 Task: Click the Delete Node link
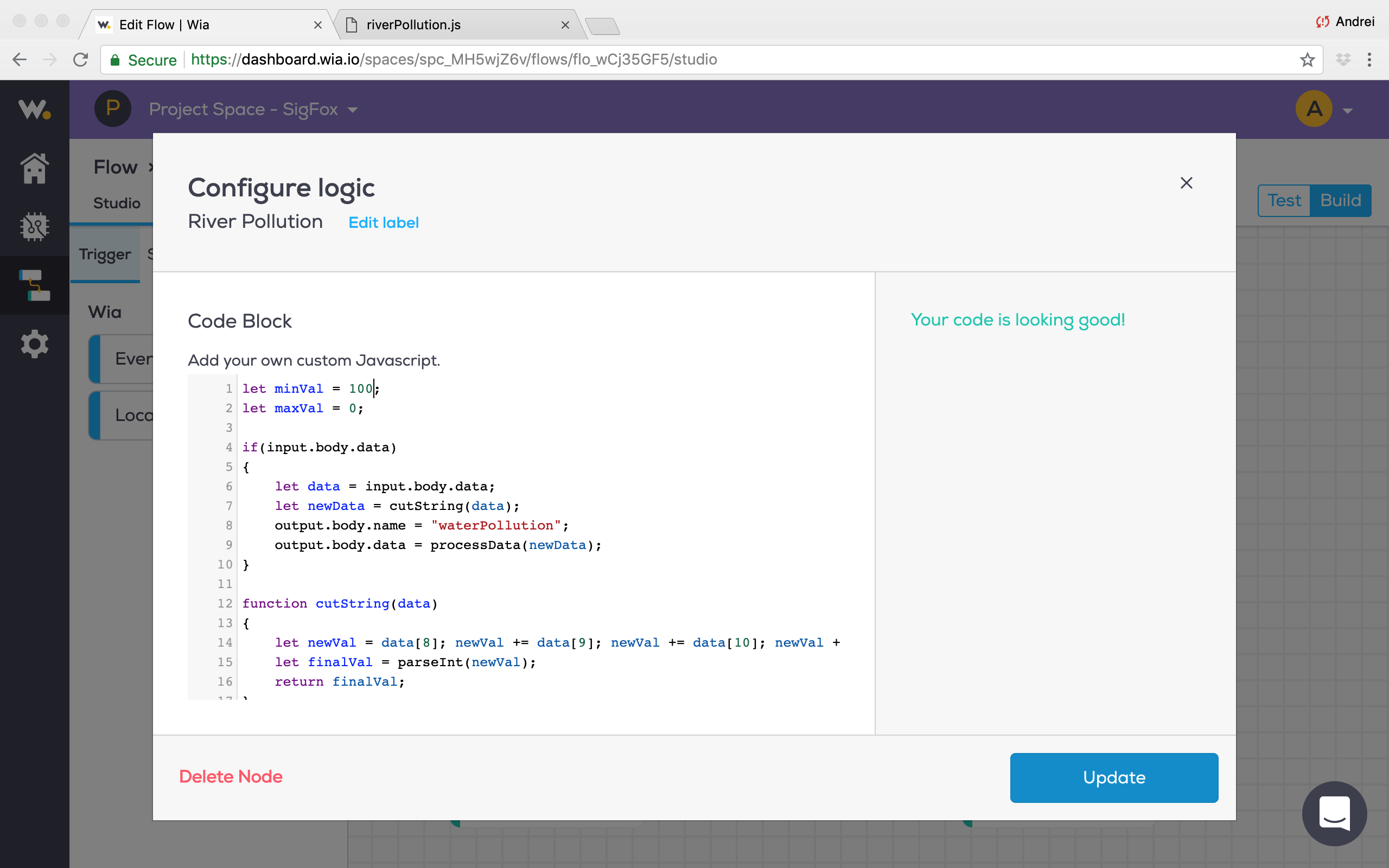pyautogui.click(x=231, y=777)
